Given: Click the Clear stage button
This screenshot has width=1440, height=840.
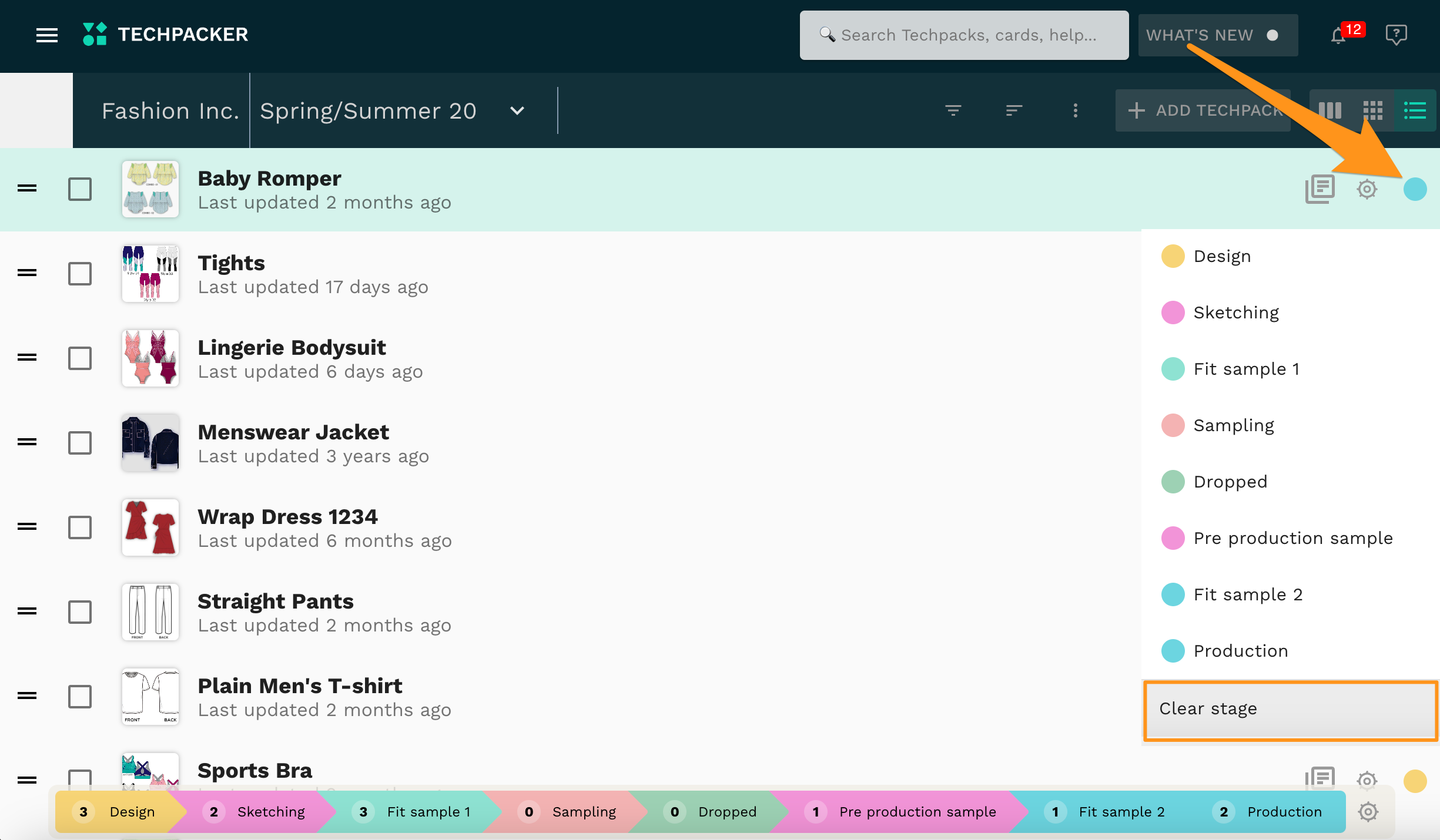Looking at the screenshot, I should 1291,709.
